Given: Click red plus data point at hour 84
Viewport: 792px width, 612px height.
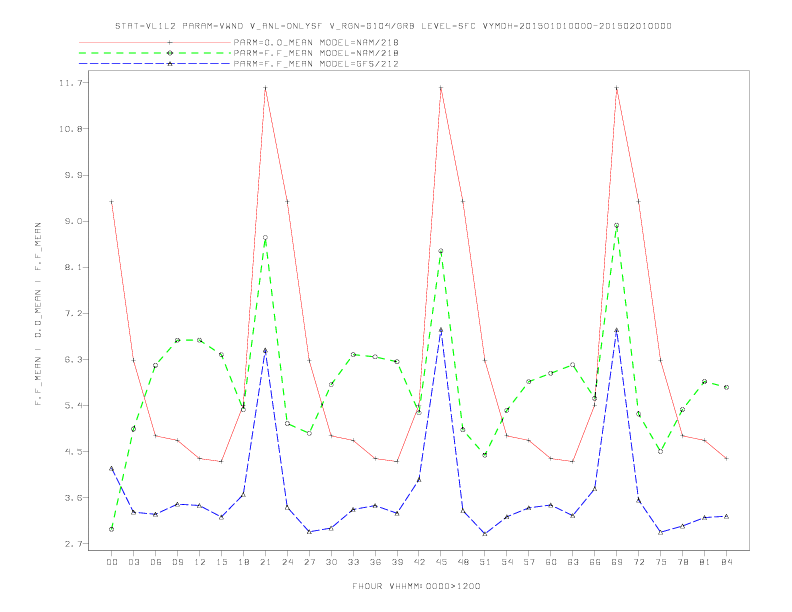Looking at the screenshot, I should [x=727, y=458].
